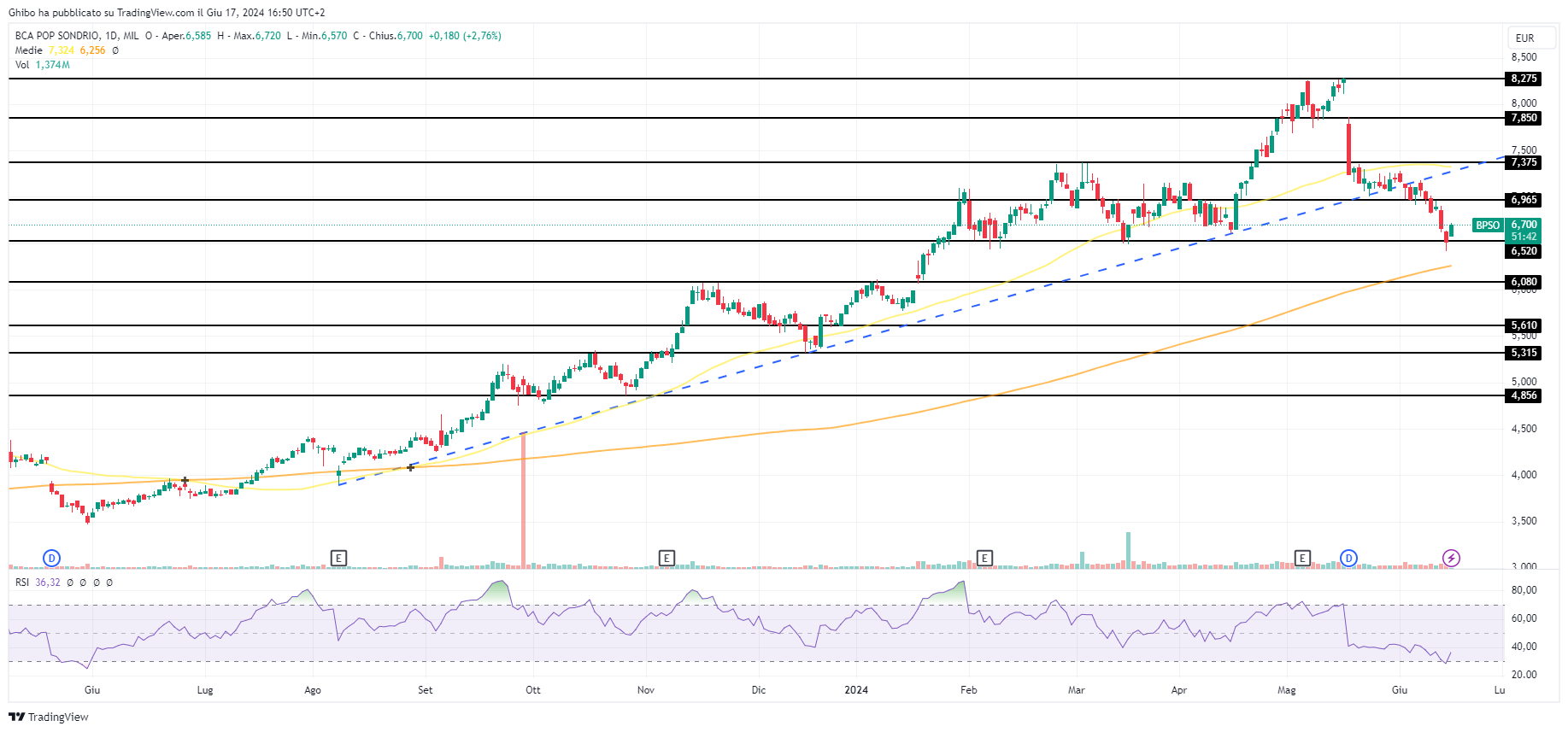The width and height of the screenshot is (1568, 732).
Task: Click the E earnings marker near Mag
Action: 1302,558
